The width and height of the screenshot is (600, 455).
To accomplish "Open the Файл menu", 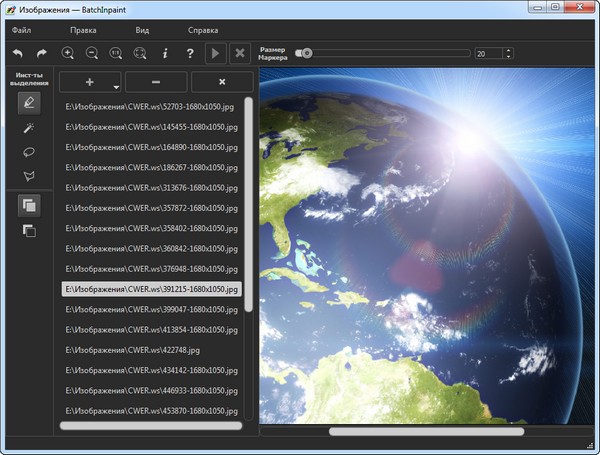I will (22, 30).
